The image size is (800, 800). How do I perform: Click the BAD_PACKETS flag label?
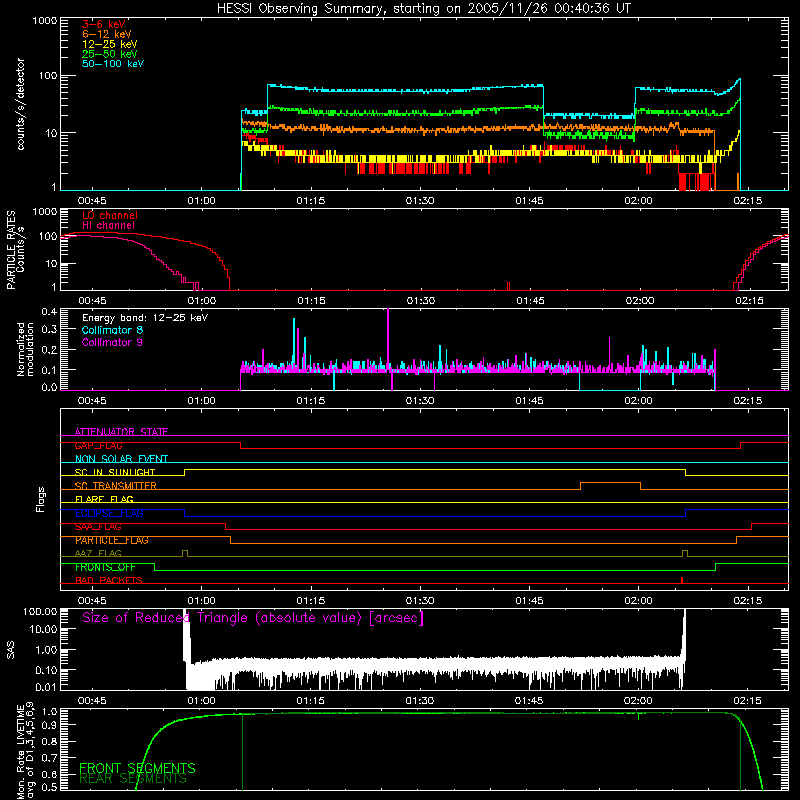click(109, 580)
